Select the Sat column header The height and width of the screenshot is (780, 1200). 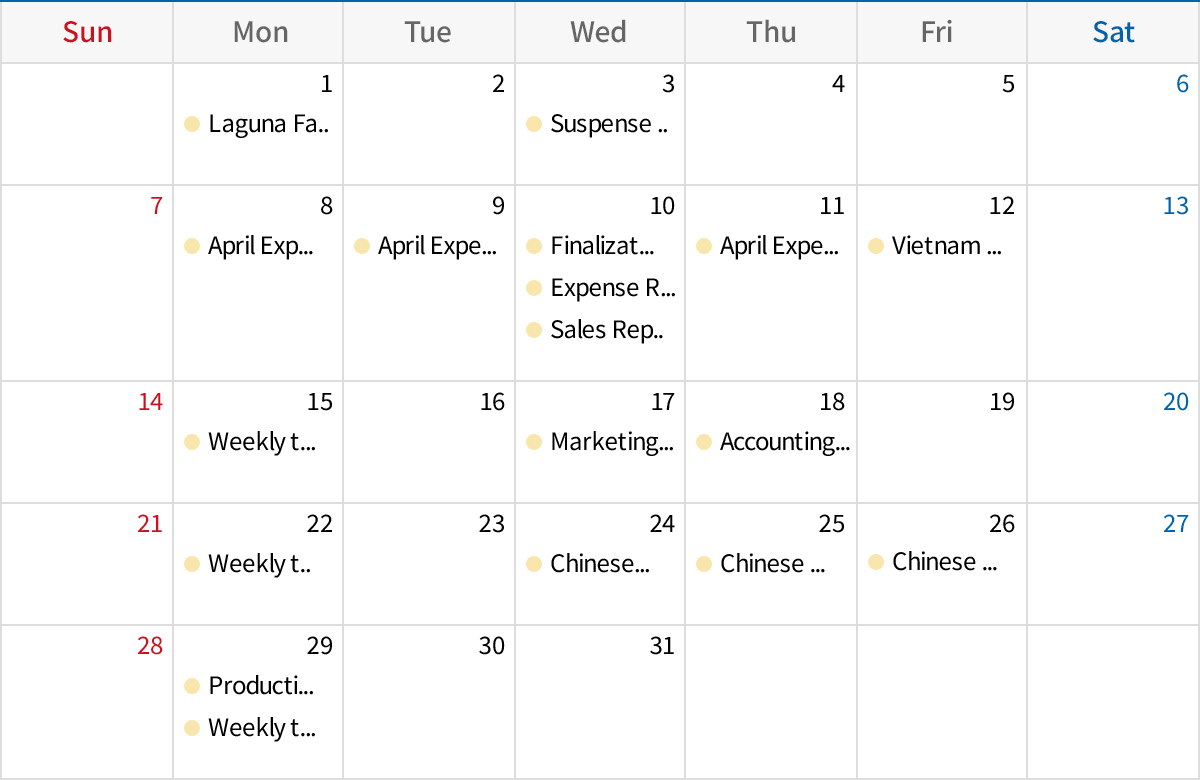coord(1113,32)
